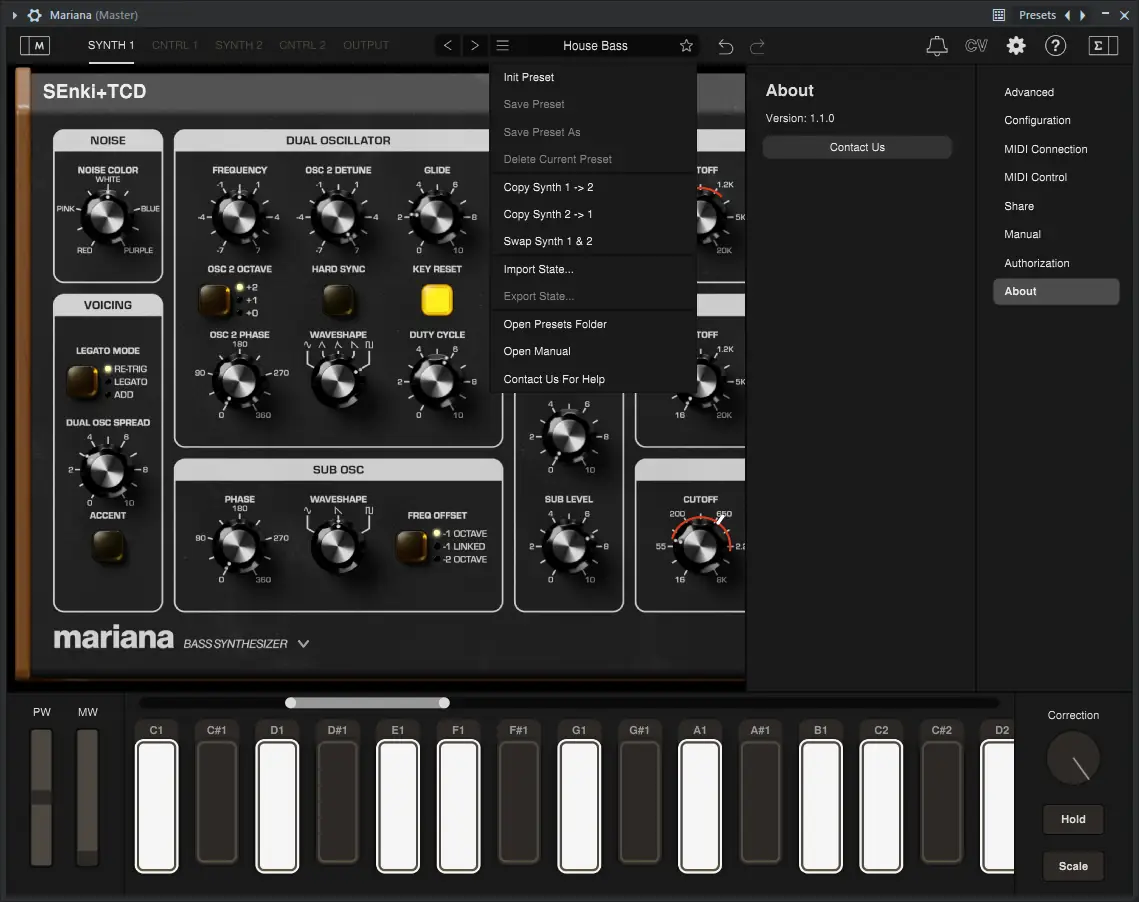Click the redo arrow icon
The height and width of the screenshot is (902, 1139).
757,46
